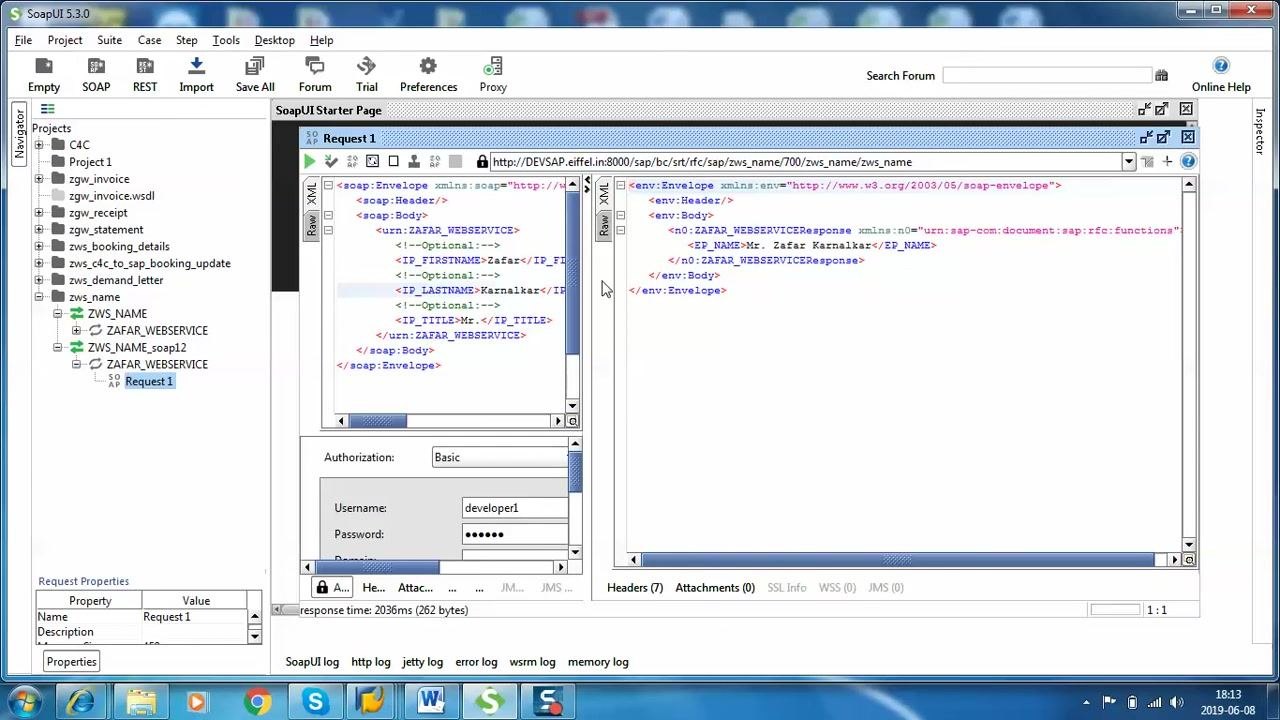Expand ZAFAR_WEBSERVICE under ZWS_NAME
The width and height of the screenshot is (1280, 720).
(x=76, y=331)
